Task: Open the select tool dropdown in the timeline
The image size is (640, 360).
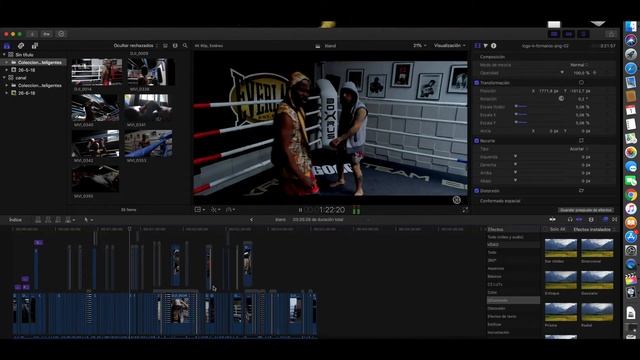Action: pyautogui.click(x=89, y=220)
